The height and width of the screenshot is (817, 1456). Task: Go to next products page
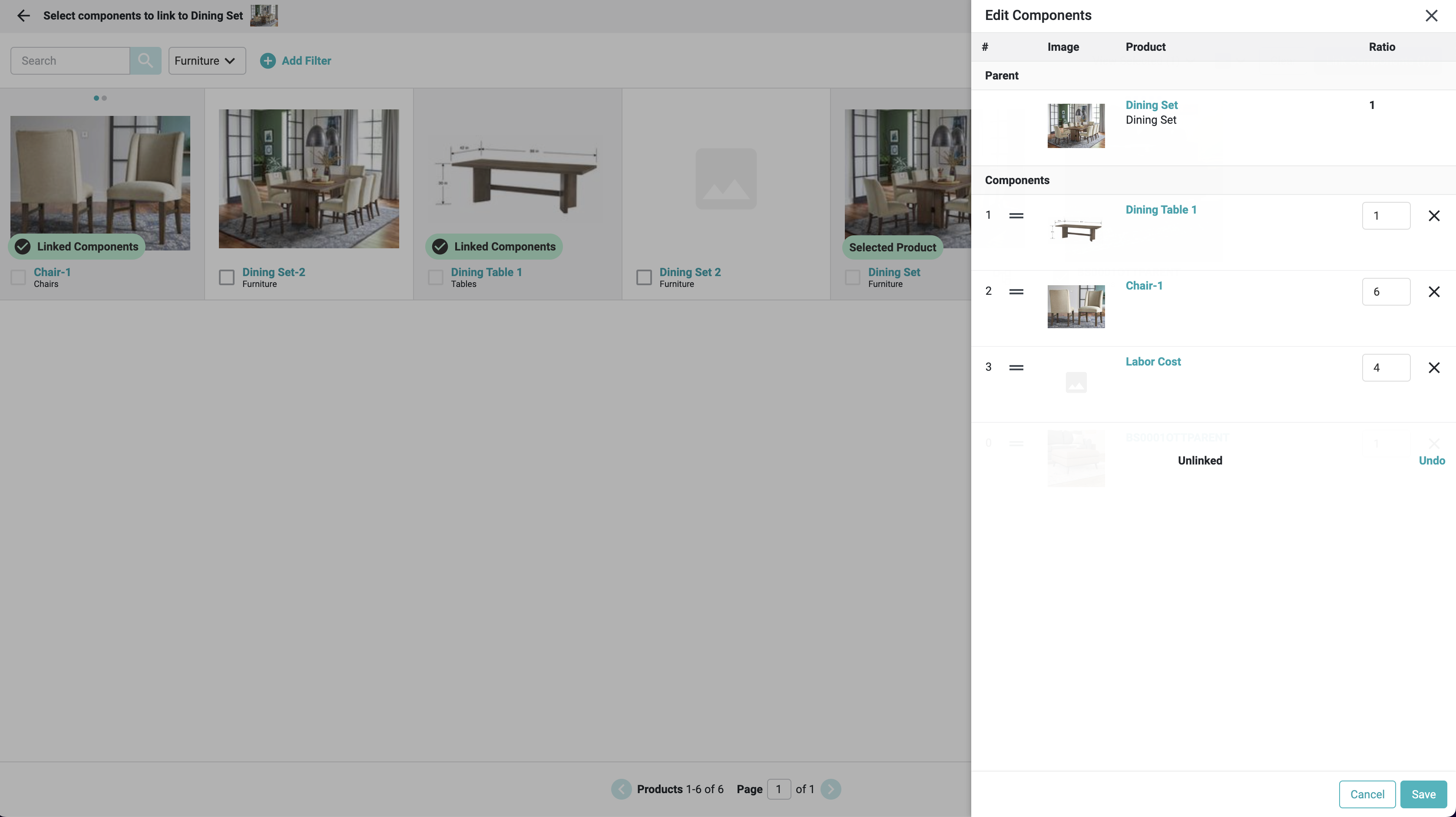[831, 789]
